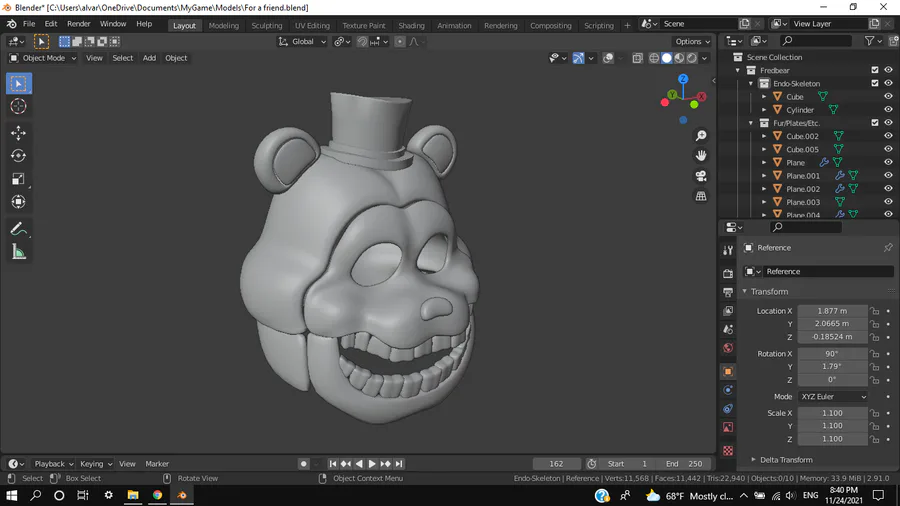Open the Texture properties tab
The height and width of the screenshot is (506, 900).
(x=728, y=451)
